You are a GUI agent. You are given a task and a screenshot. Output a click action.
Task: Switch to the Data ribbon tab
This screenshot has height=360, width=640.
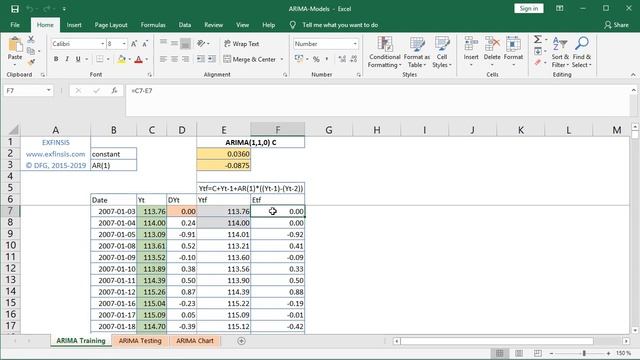[185, 25]
